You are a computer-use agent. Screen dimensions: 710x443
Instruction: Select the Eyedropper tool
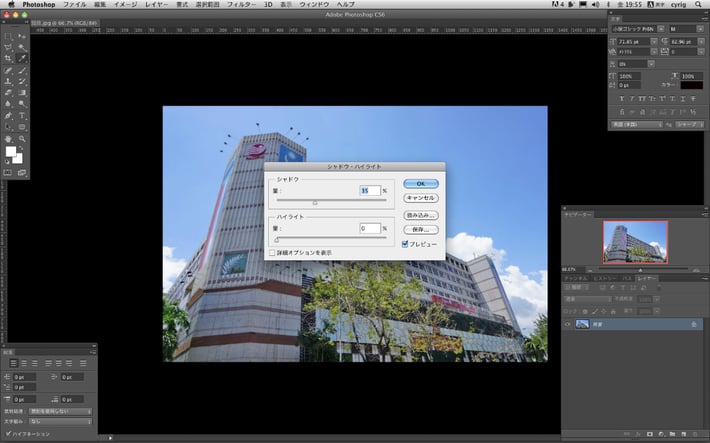point(22,59)
